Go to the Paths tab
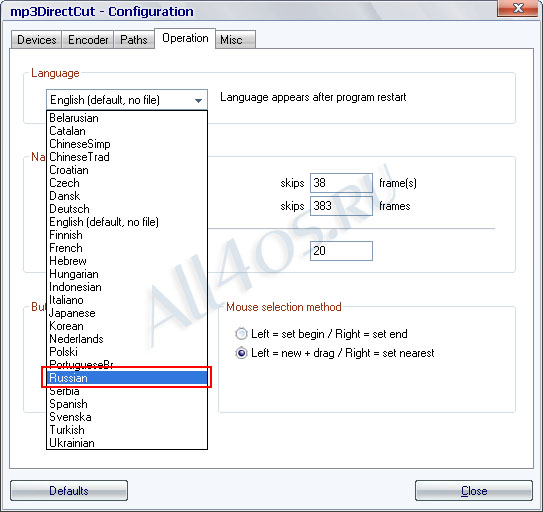The width and height of the screenshot is (543, 512). pyautogui.click(x=134, y=39)
